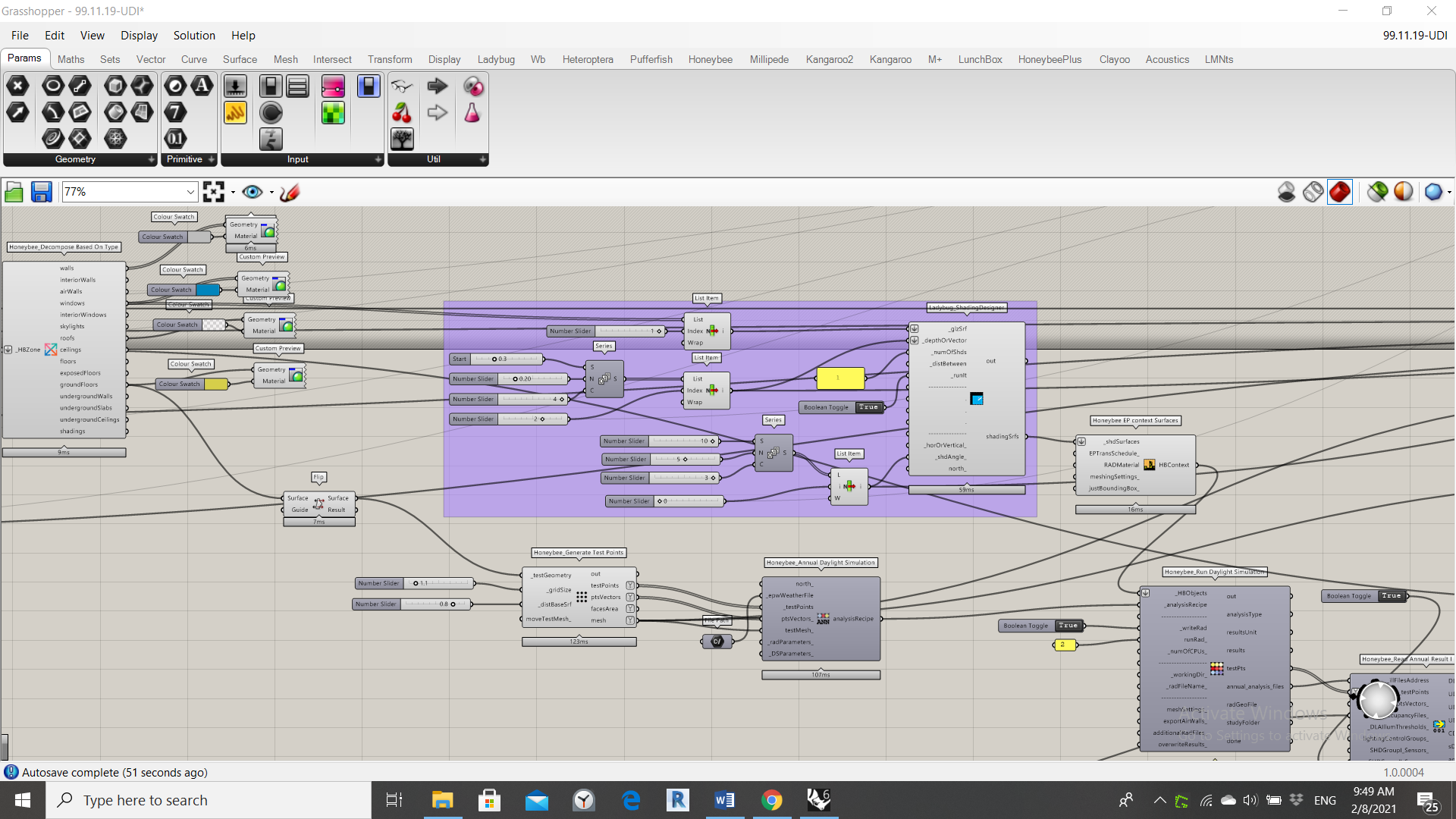Click the Honeybee_Generate Test Points label
1456x819 pixels.
coord(579,553)
